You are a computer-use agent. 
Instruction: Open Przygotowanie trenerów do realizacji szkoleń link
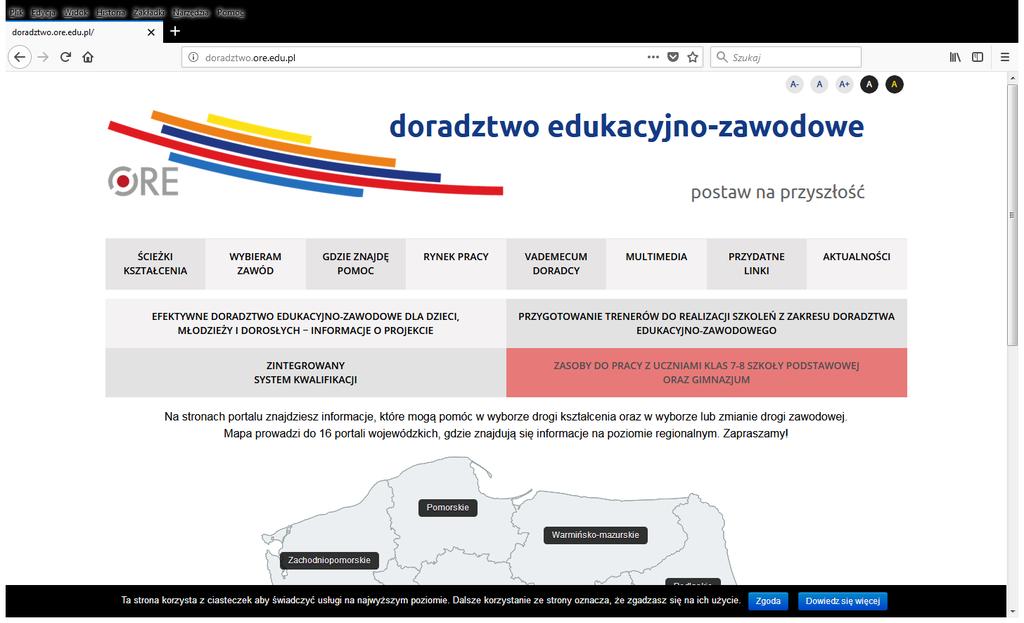coord(707,323)
